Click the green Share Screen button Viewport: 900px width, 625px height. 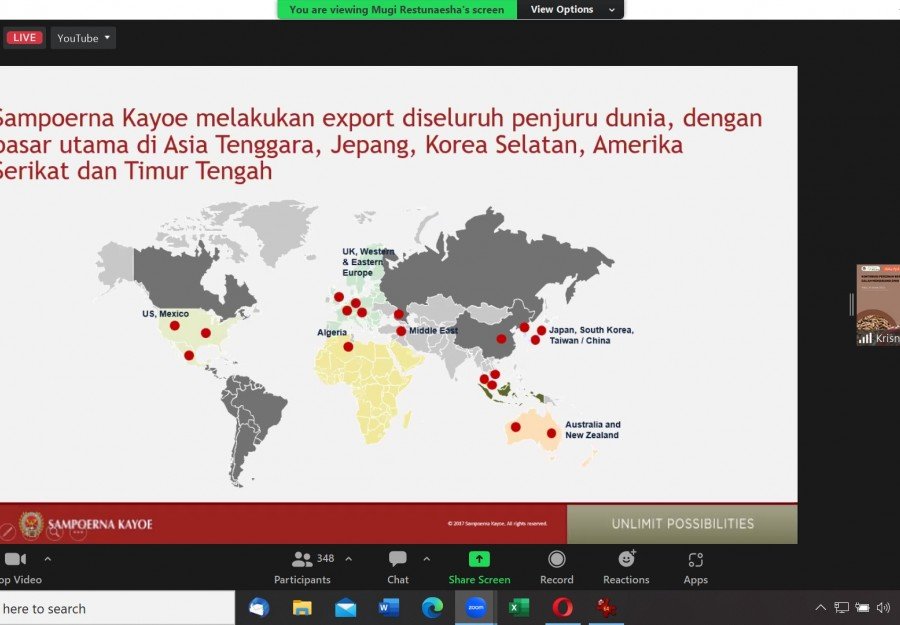(x=479, y=568)
